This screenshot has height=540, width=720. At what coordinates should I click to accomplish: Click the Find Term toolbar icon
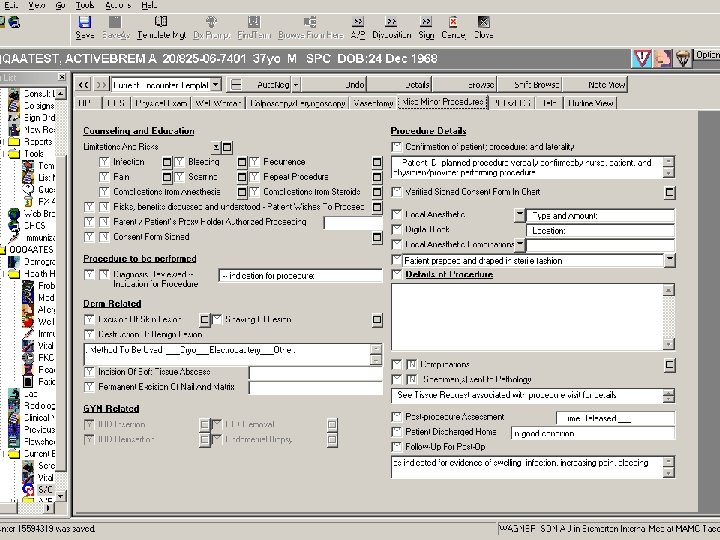point(254,28)
